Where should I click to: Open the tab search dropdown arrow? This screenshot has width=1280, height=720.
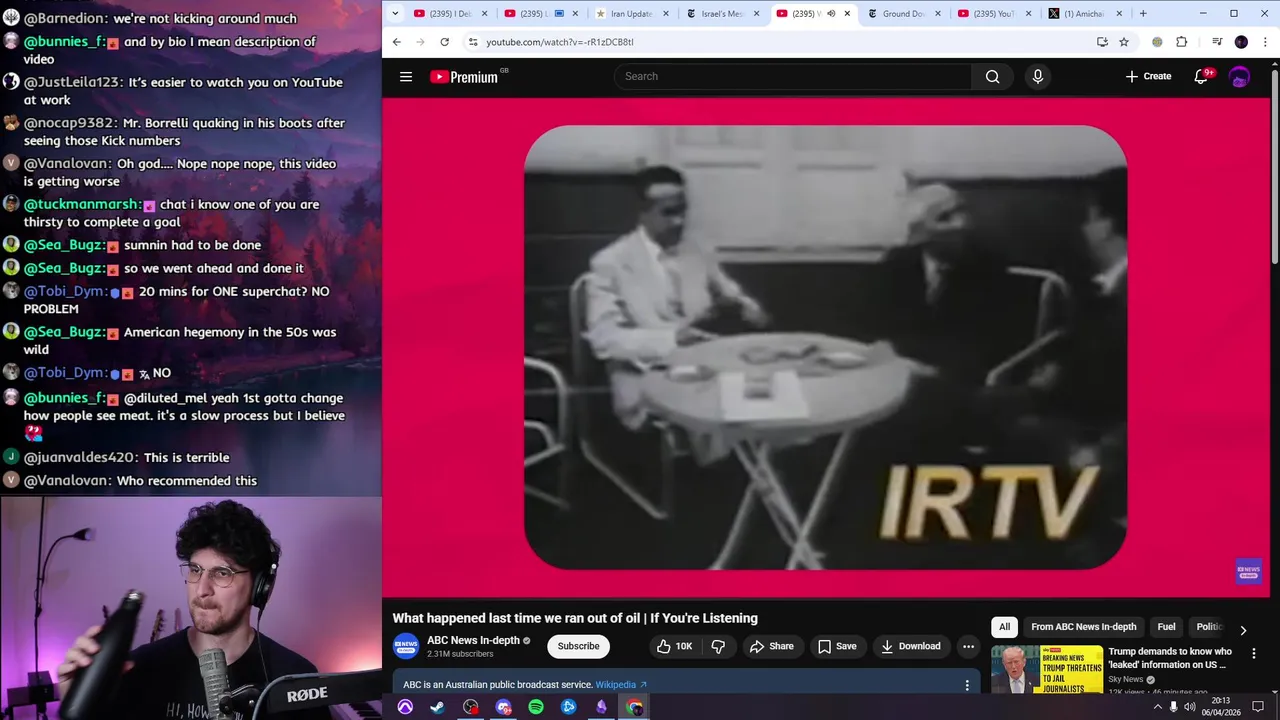395,14
